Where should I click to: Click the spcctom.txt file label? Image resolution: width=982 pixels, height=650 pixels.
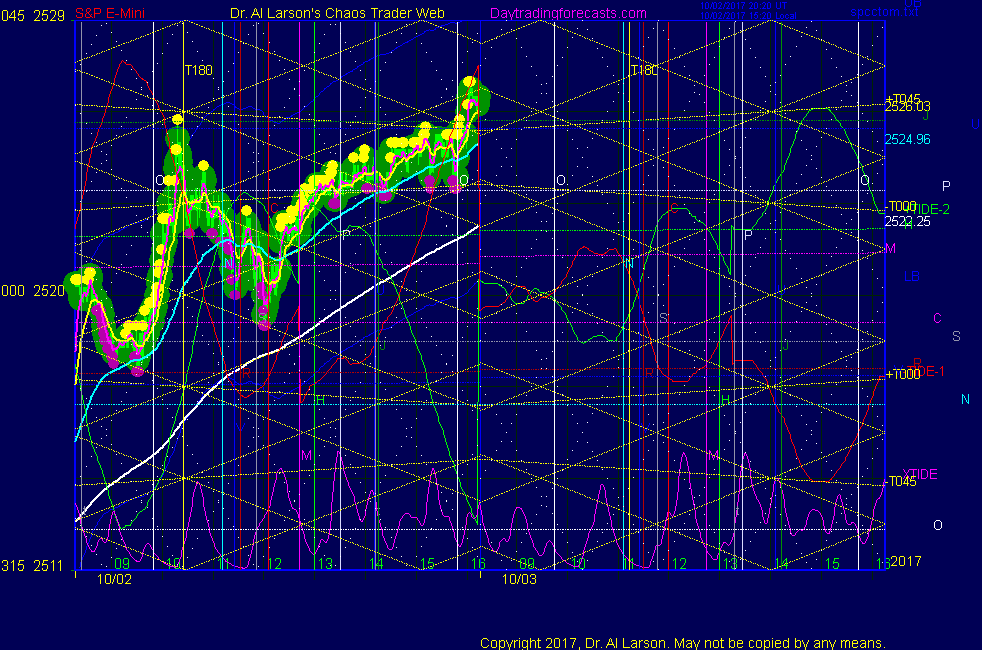point(884,11)
